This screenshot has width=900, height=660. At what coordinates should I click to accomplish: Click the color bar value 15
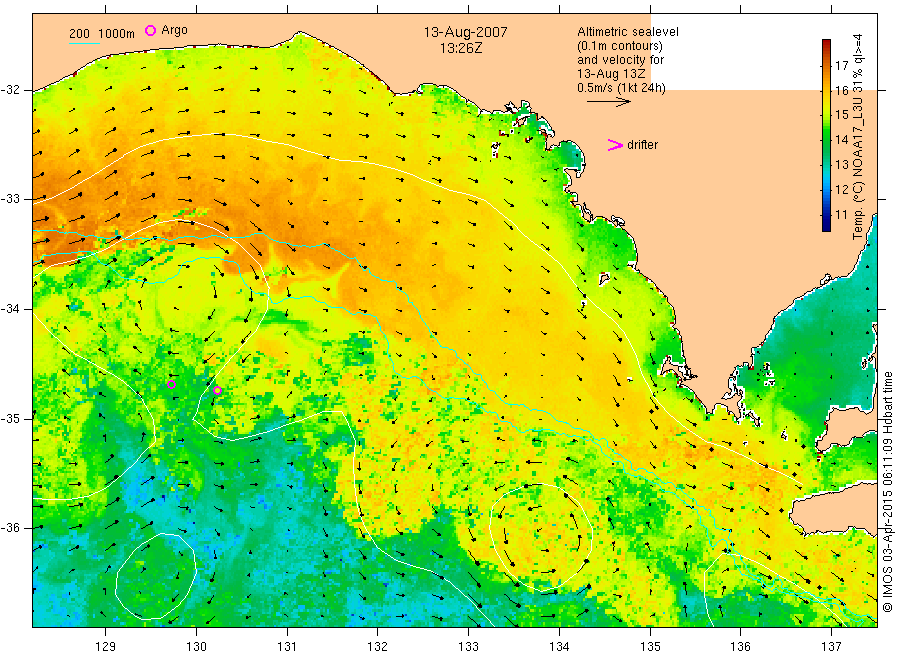point(841,115)
